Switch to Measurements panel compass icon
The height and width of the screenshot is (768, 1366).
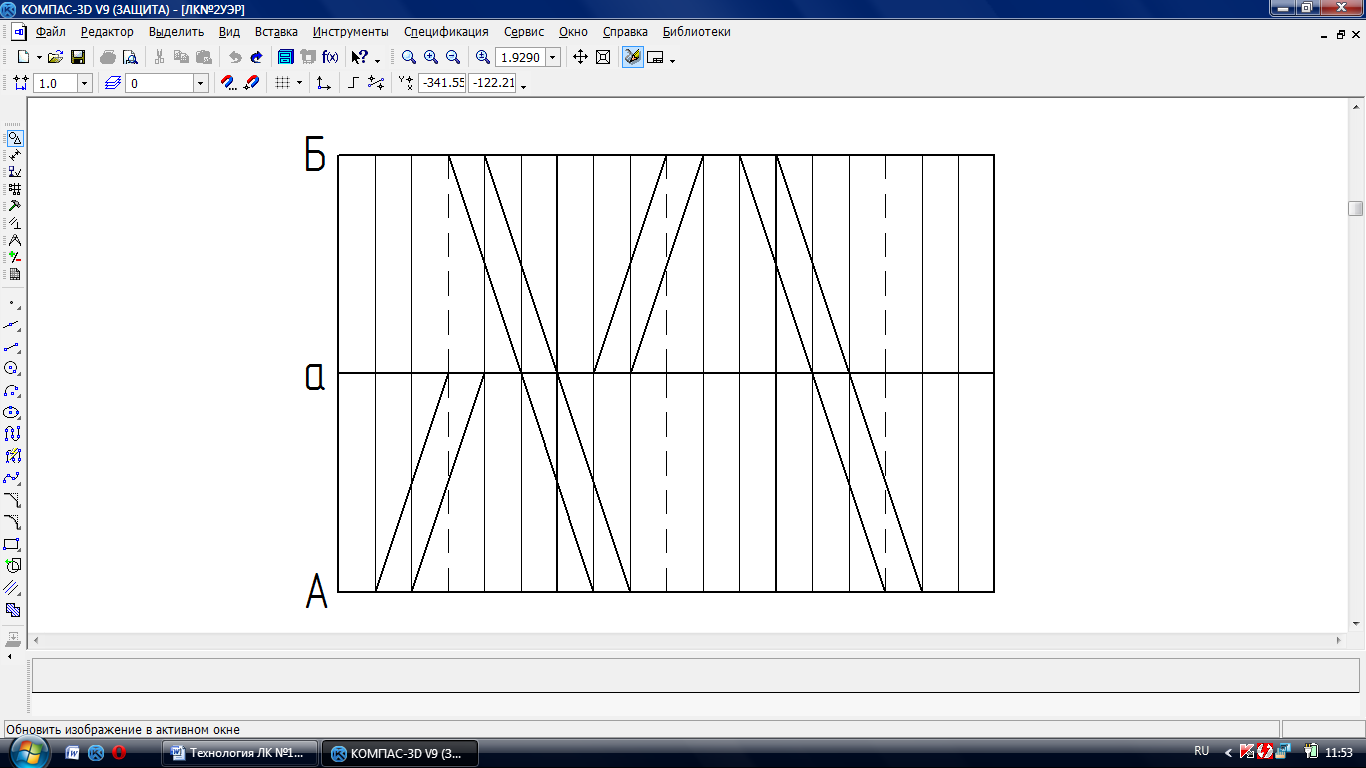pyautogui.click(x=14, y=240)
